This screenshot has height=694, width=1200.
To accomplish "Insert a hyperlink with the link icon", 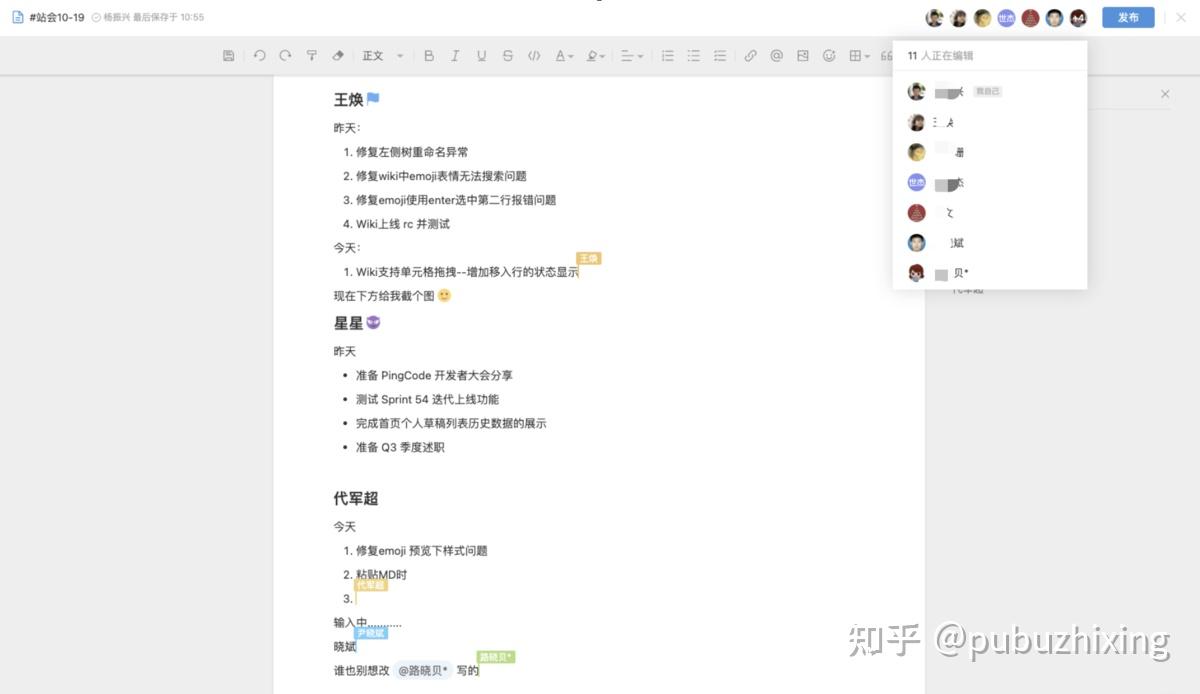I will pos(750,56).
